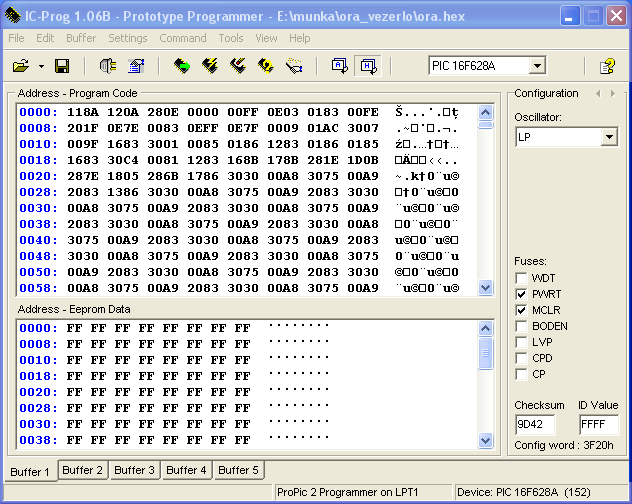Click Configuration panel right arrow
This screenshot has width=632, height=504.
[x=613, y=94]
